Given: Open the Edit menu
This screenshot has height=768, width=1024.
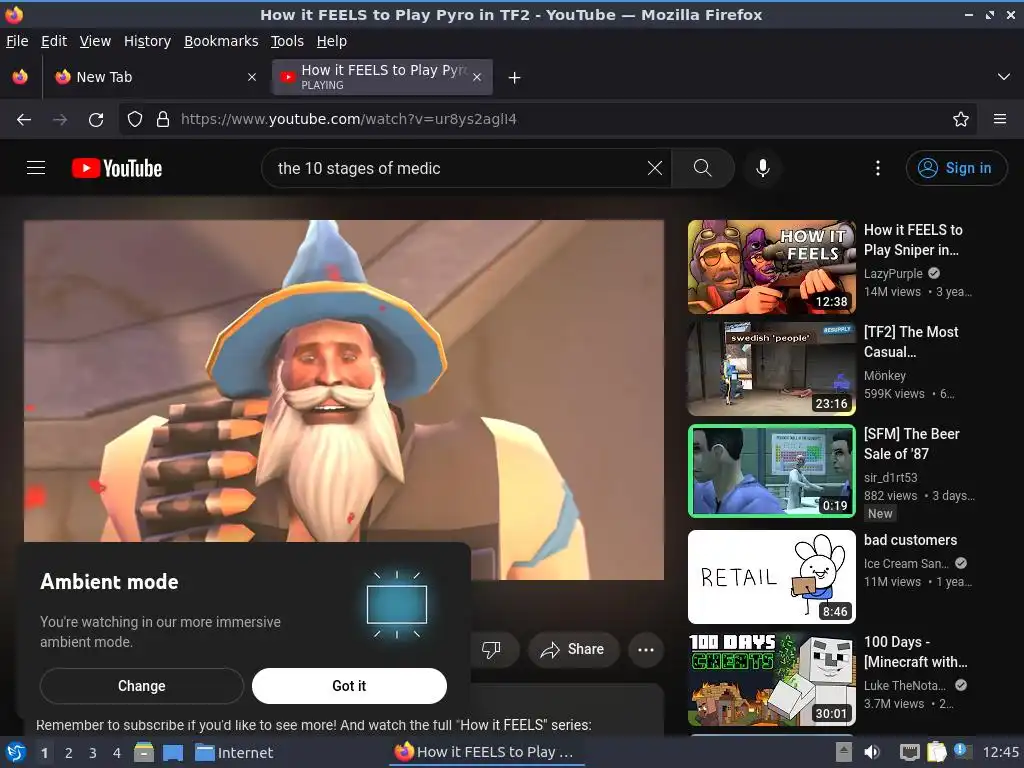Looking at the screenshot, I should [x=54, y=41].
